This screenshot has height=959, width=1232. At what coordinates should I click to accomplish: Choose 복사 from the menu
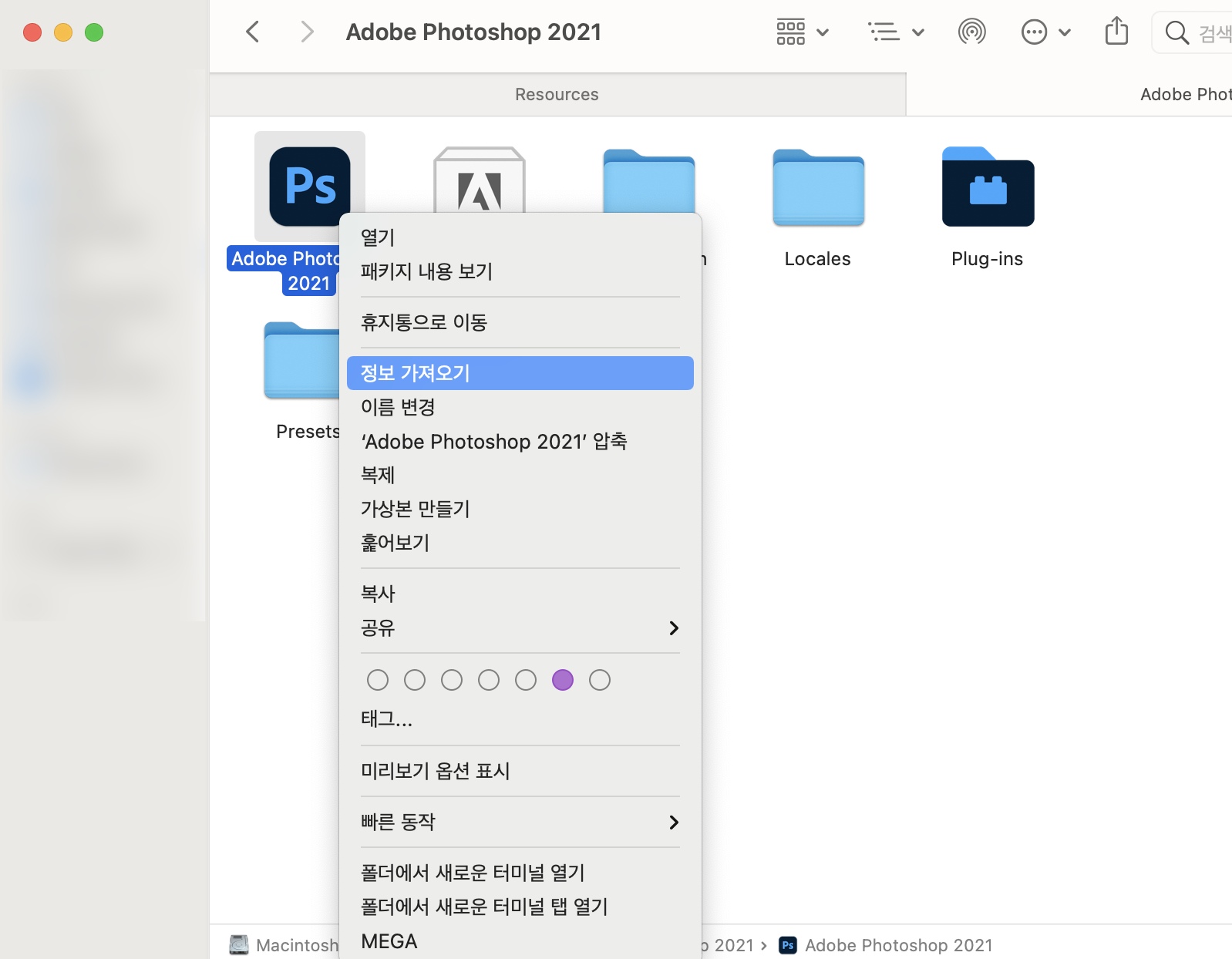coord(520,594)
